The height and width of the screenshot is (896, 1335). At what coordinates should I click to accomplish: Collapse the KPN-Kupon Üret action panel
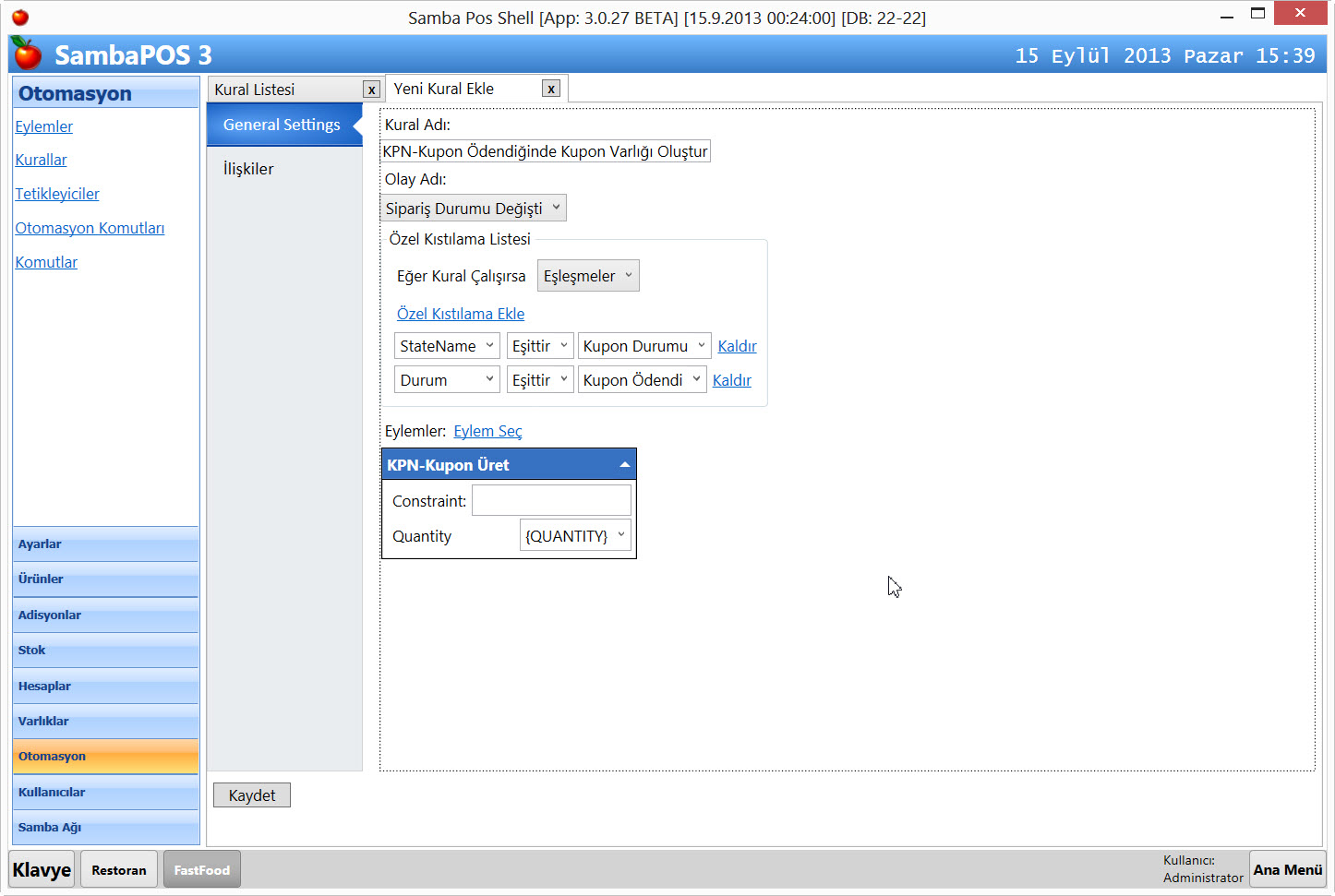(x=625, y=465)
